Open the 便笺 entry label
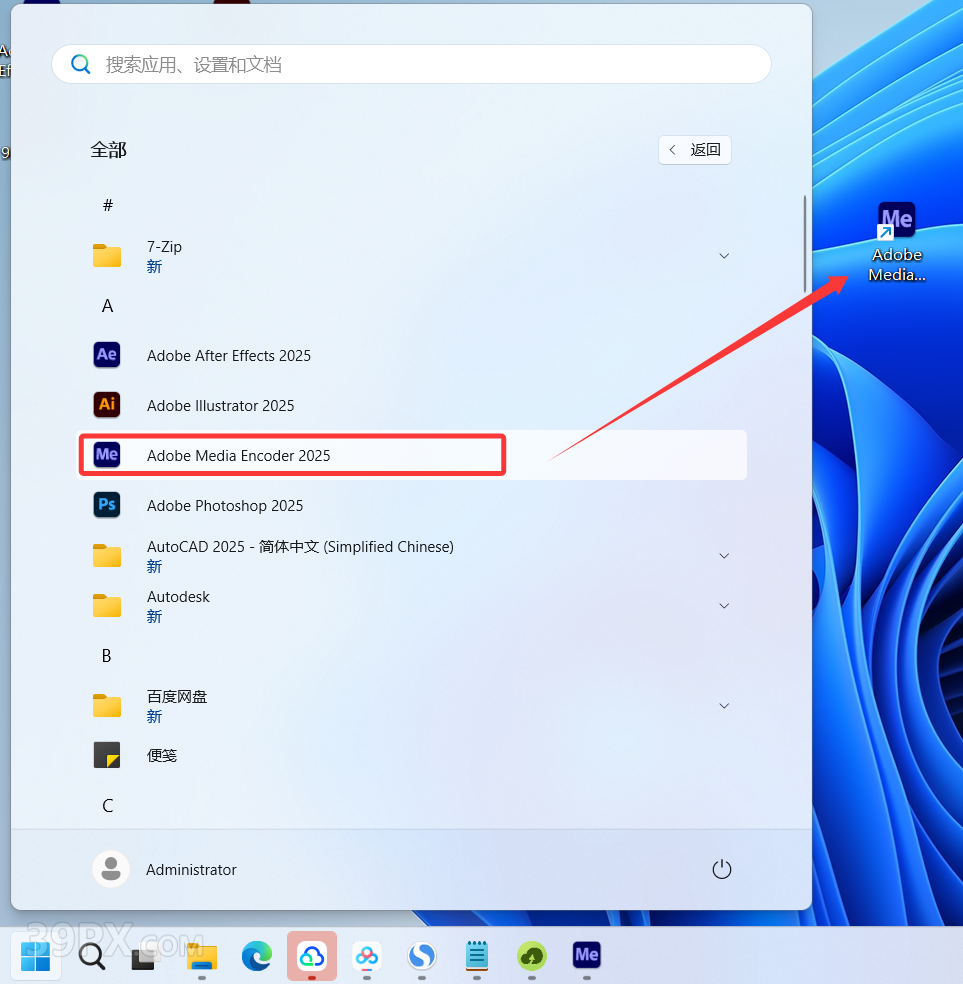This screenshot has height=984, width=963. click(x=162, y=756)
